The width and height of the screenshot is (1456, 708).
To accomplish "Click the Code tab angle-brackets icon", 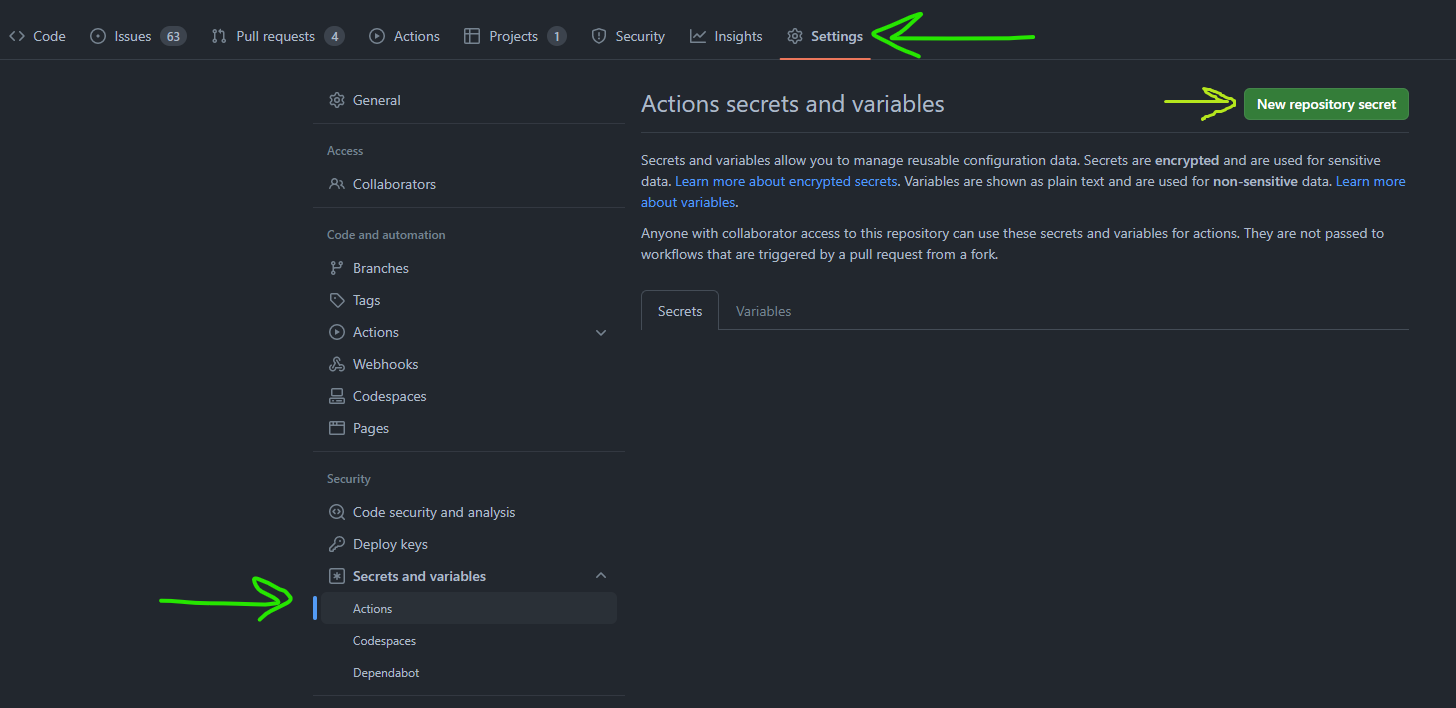I will [x=17, y=36].
